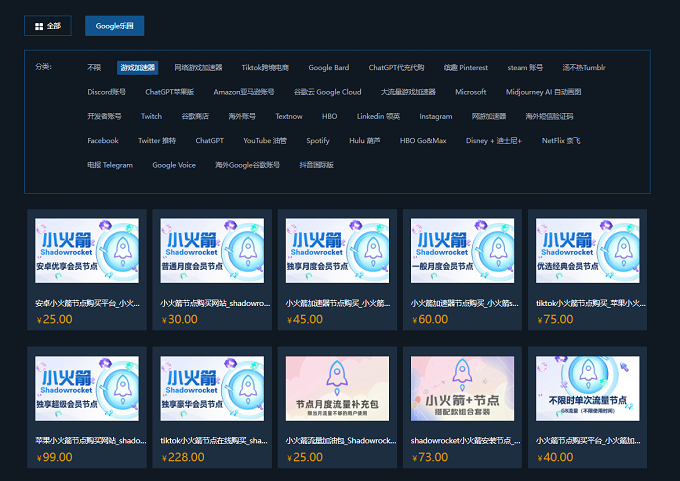Select the Spotify category
The height and width of the screenshot is (481, 680).
click(x=318, y=141)
